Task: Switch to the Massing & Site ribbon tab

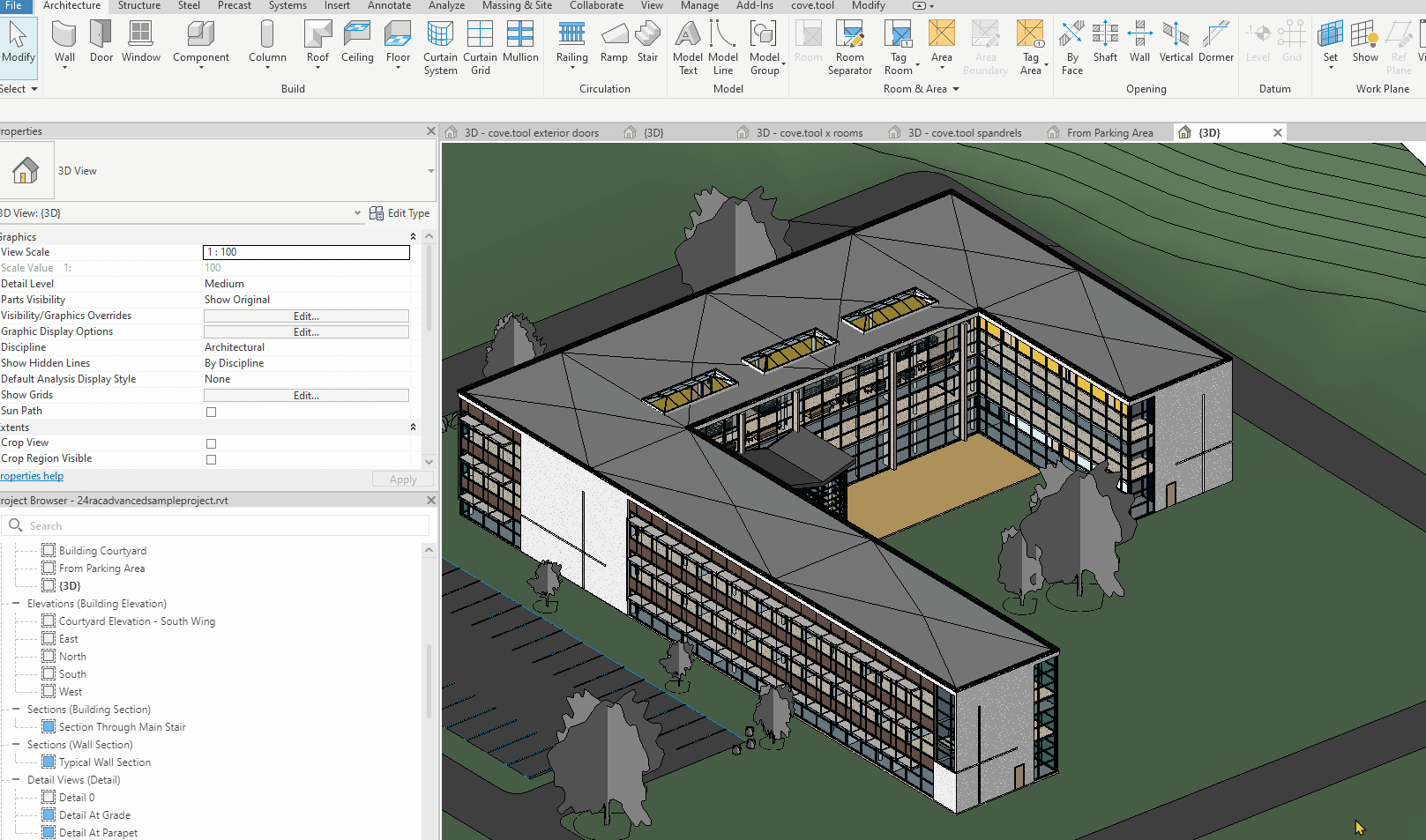Action: 517,6
